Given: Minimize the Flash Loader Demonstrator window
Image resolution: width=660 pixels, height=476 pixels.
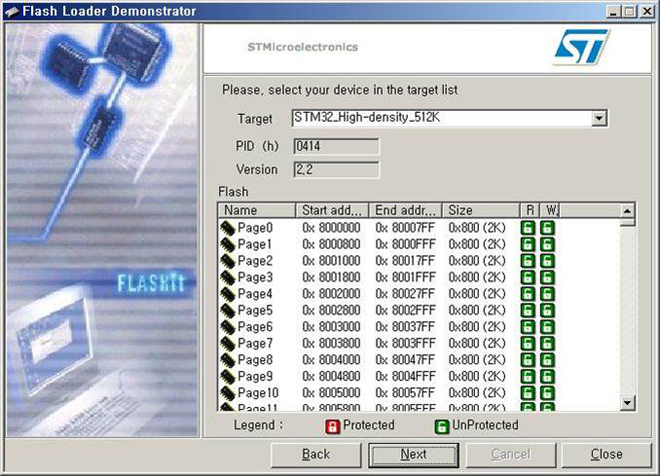Looking at the screenshot, I should 614,11.
